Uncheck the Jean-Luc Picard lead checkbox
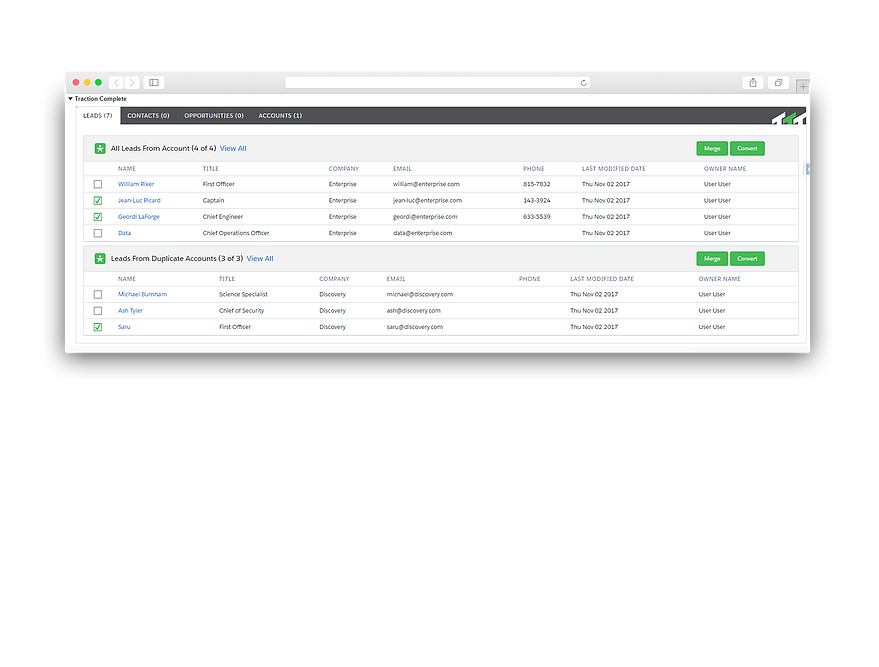This screenshot has width=879, height=667. coord(98,201)
